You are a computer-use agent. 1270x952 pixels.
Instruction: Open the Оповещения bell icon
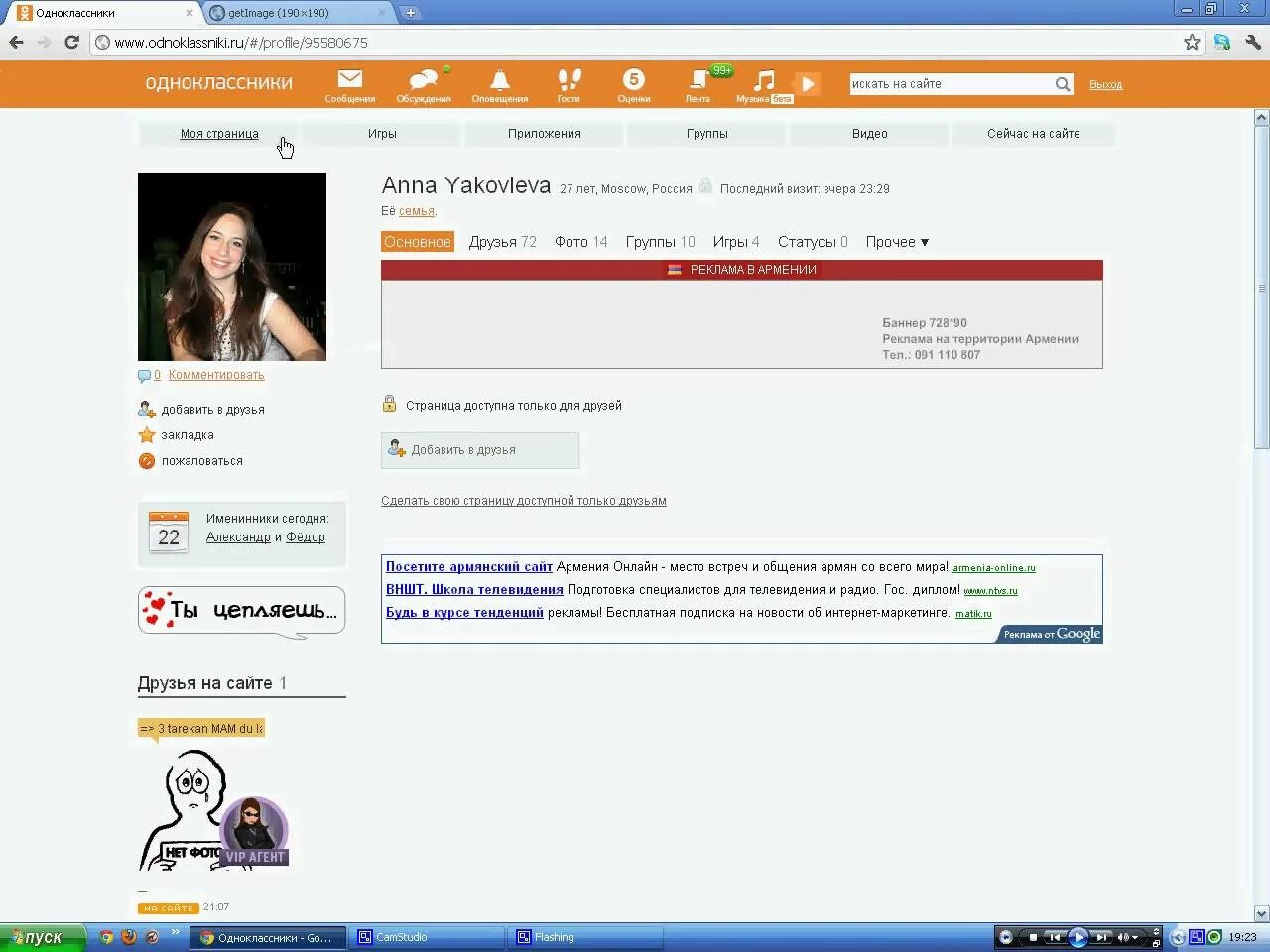(500, 79)
